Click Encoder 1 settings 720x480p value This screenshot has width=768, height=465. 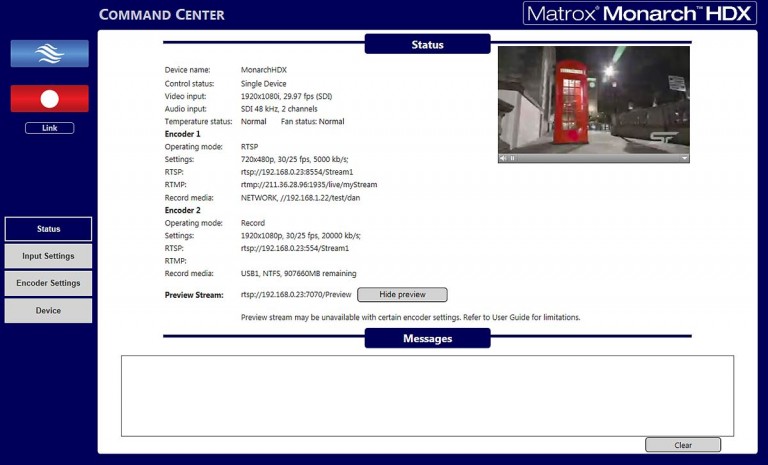point(295,159)
